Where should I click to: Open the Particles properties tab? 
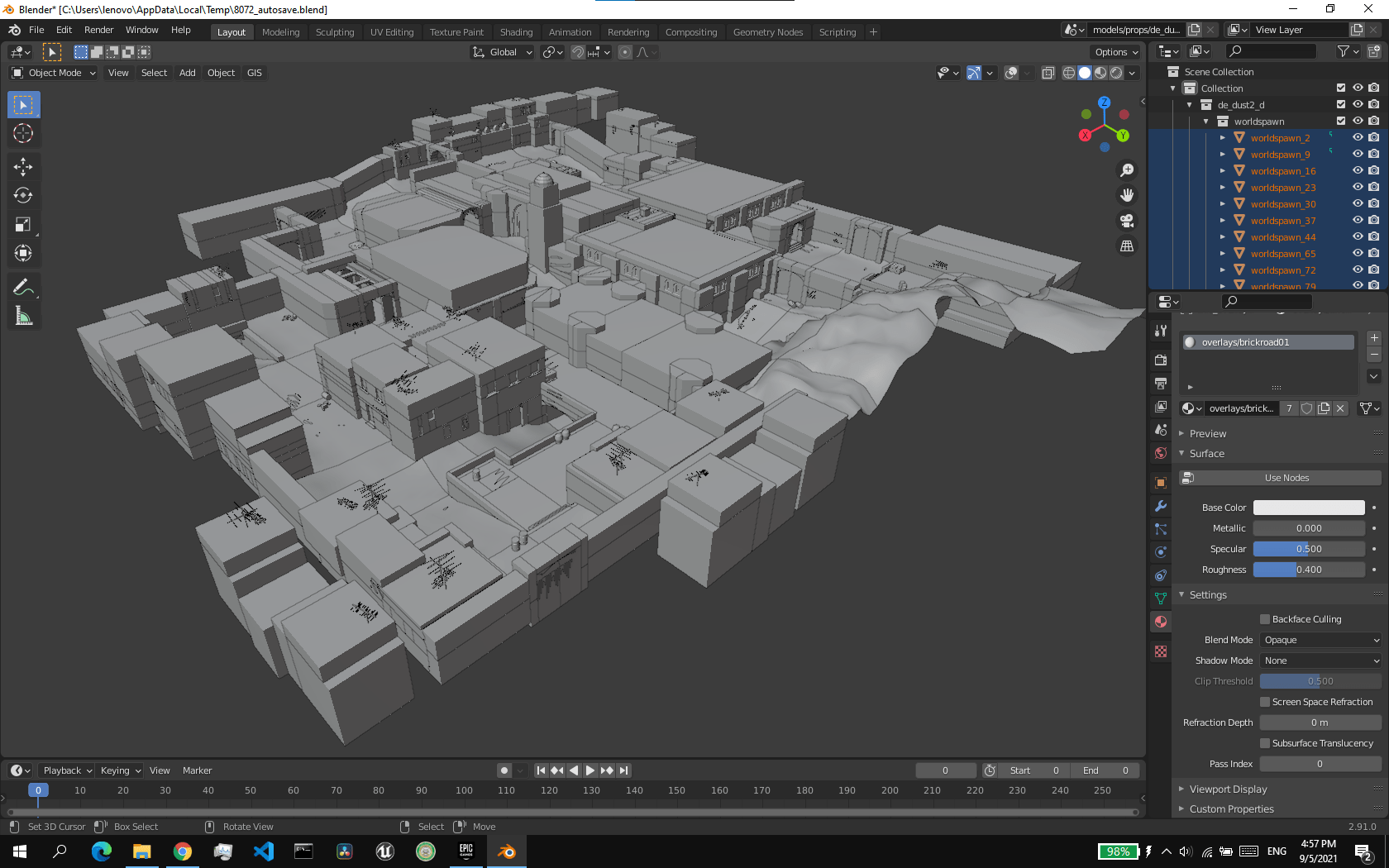tap(1161, 529)
